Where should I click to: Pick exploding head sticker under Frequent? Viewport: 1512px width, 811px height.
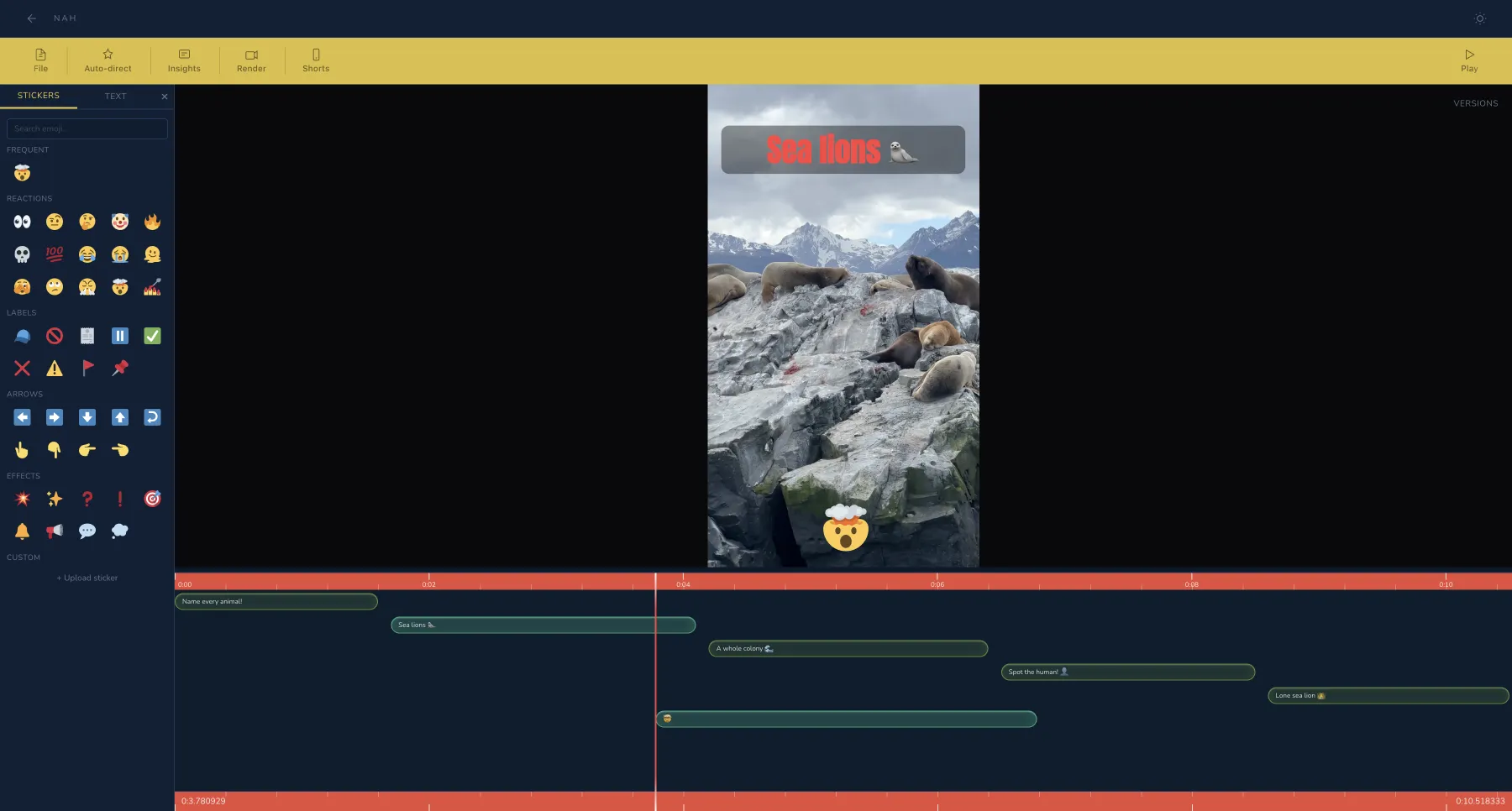pyautogui.click(x=22, y=173)
